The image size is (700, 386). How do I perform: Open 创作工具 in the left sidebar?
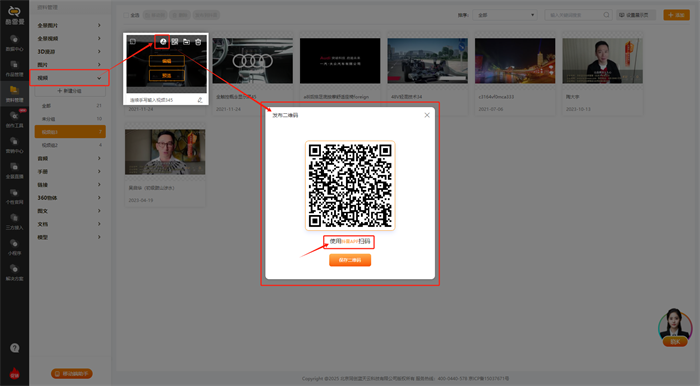(x=14, y=119)
